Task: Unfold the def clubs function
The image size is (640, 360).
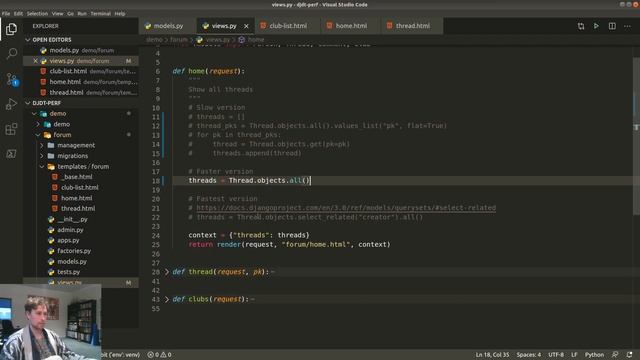Action: tap(167, 299)
